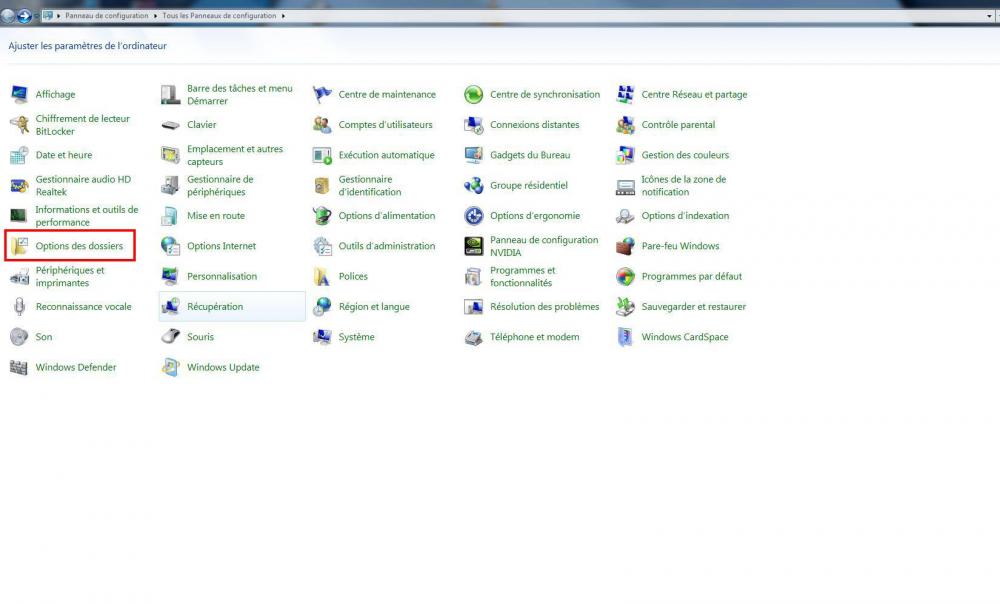
Task: Open the Options des dossiers folder icon
Action: (19, 246)
